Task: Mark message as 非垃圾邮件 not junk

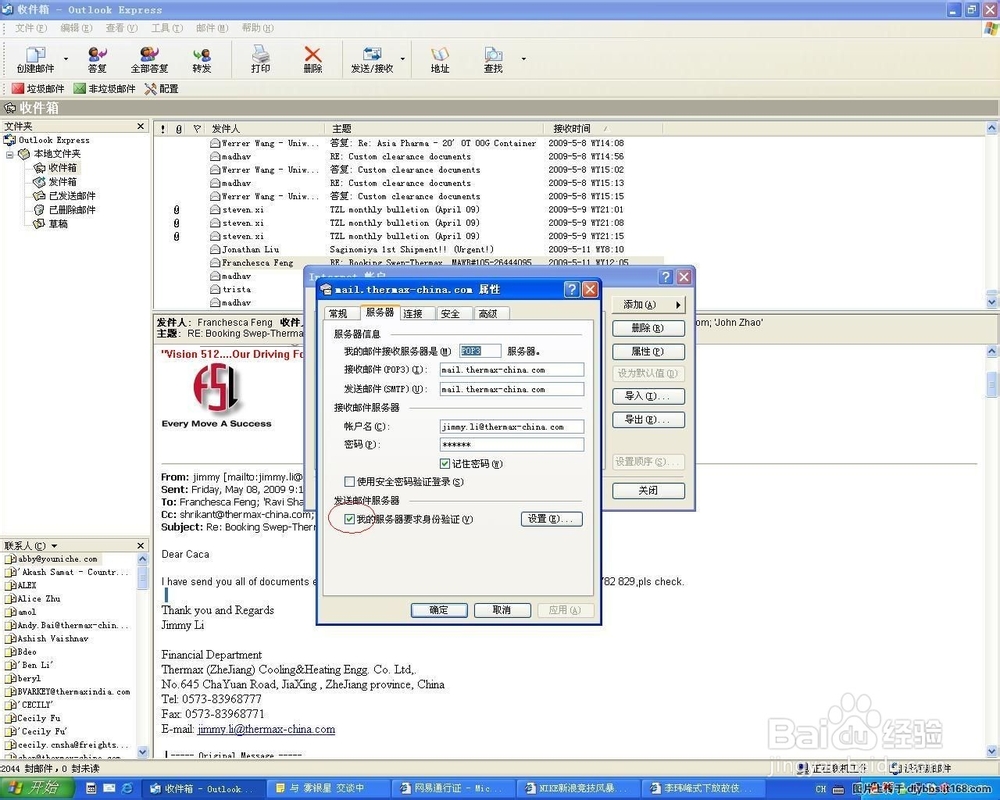Action: pyautogui.click(x=105, y=89)
